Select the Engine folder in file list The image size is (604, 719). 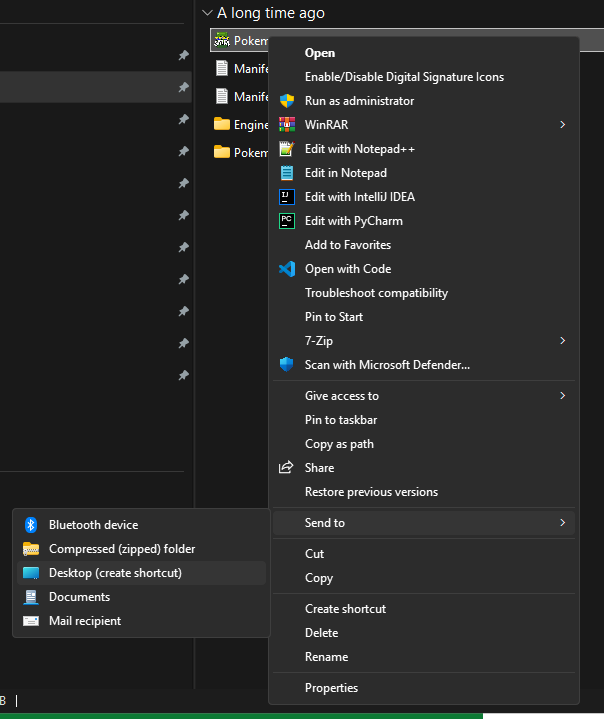pyautogui.click(x=241, y=124)
